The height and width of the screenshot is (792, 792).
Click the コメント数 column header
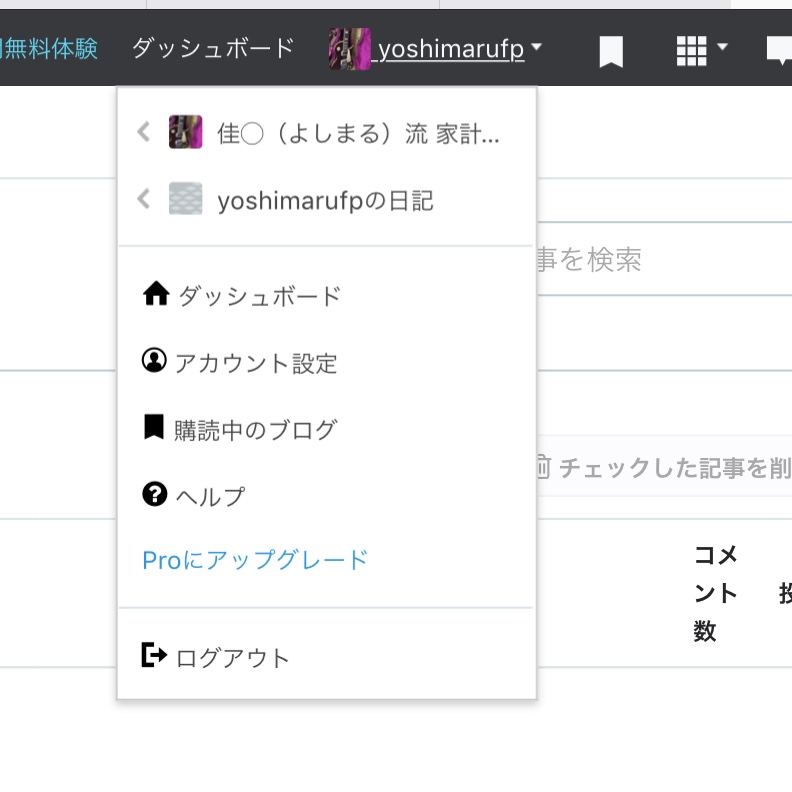[x=716, y=593]
